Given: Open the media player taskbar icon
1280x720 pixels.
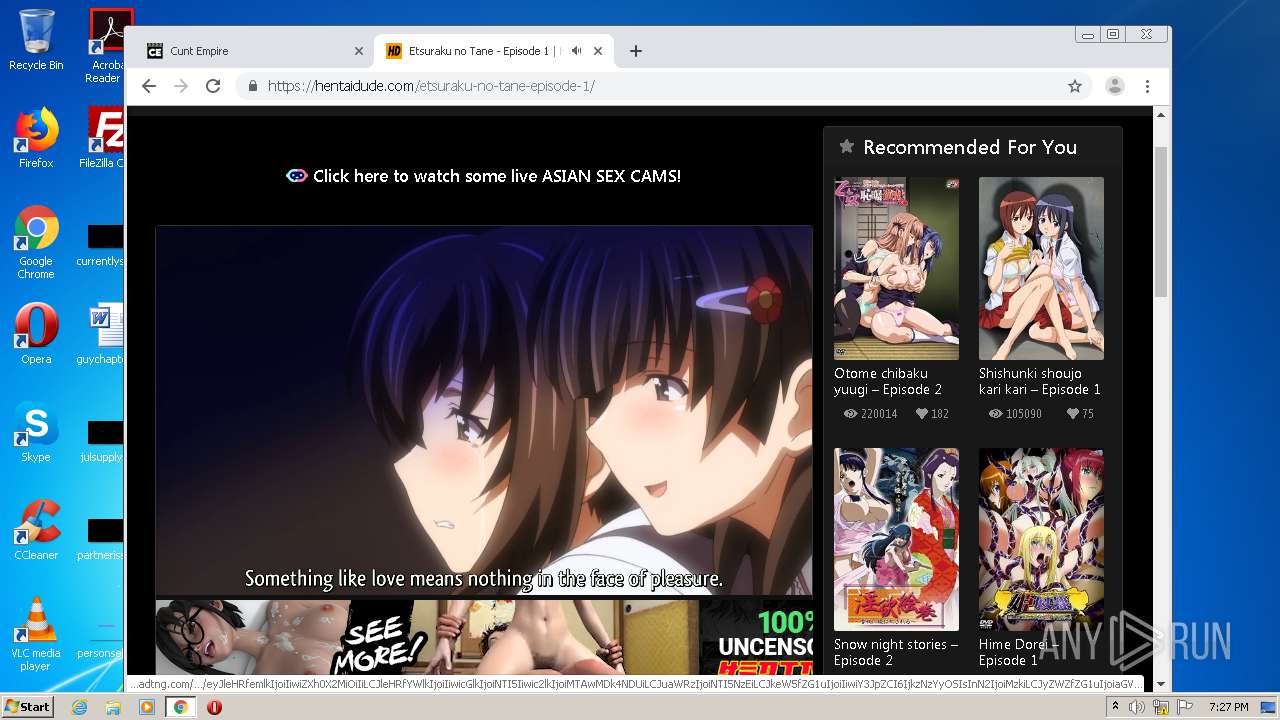Looking at the screenshot, I should [146, 707].
